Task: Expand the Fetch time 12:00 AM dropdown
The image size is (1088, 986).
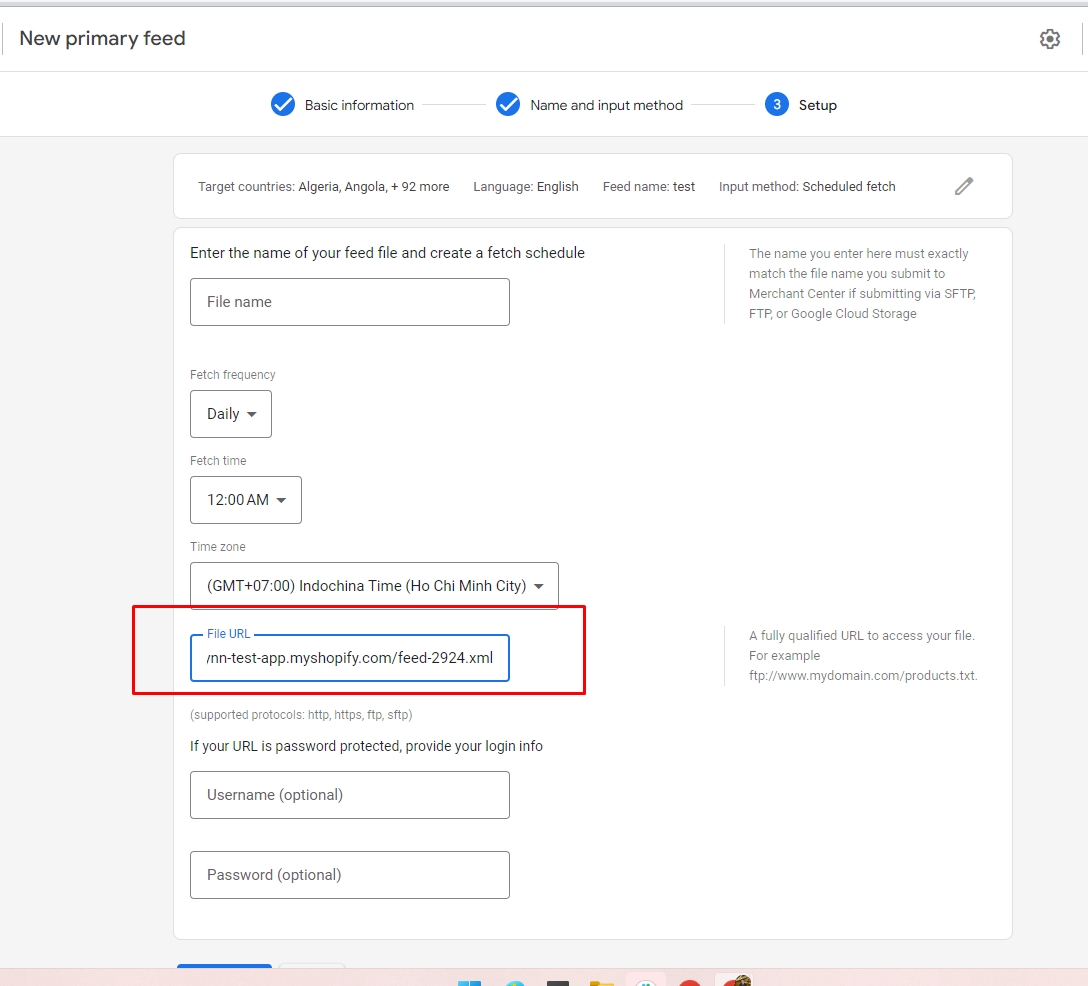Action: [246, 500]
